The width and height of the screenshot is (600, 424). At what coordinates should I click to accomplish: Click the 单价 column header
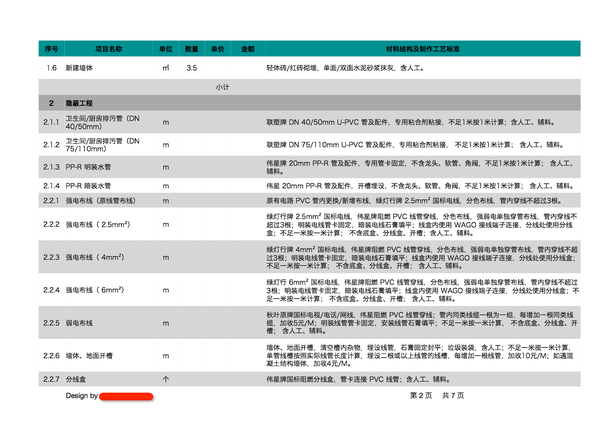click(218, 49)
